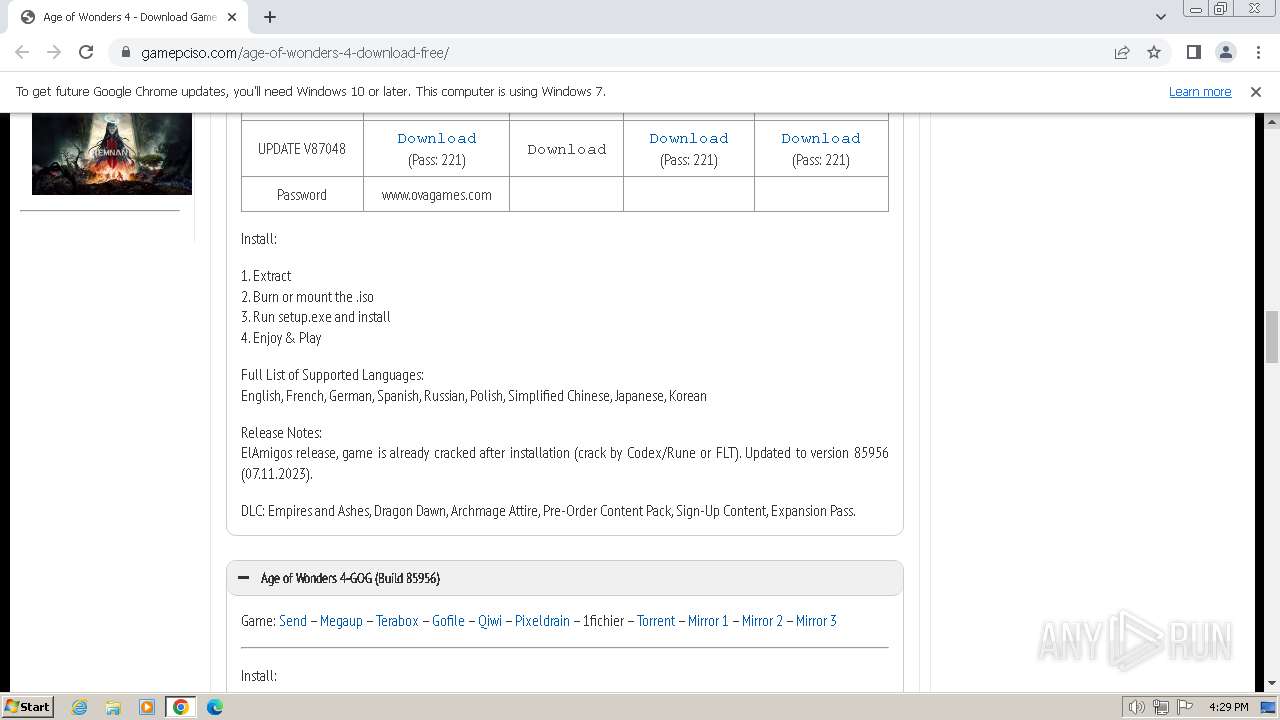Go forward in browser history
Image resolution: width=1280 pixels, height=720 pixels.
coord(54,52)
